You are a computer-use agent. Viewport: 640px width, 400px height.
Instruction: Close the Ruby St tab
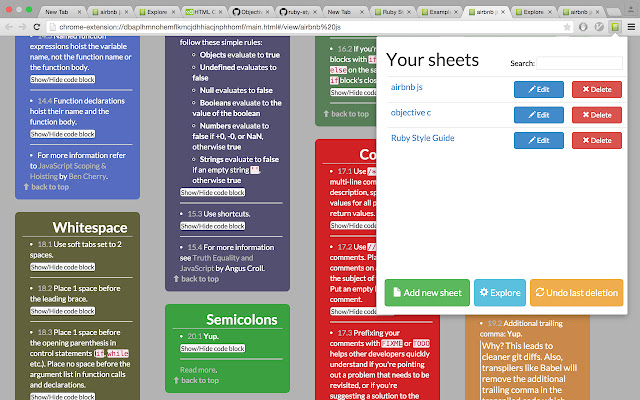409,12
